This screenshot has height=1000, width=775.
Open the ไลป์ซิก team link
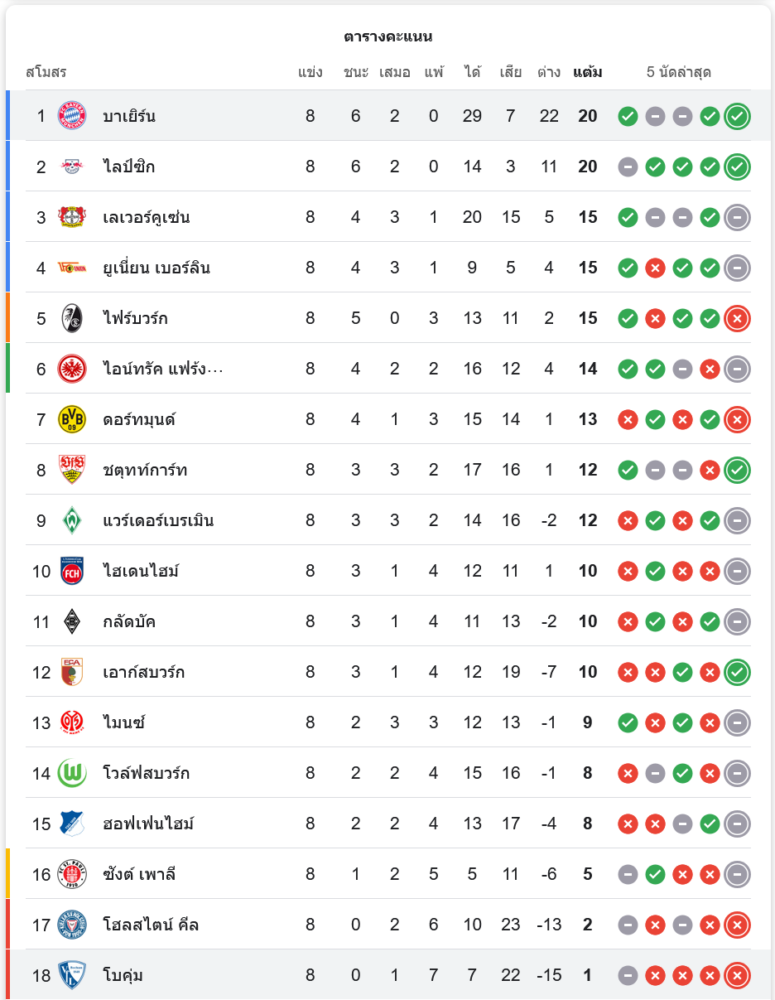pos(129,166)
